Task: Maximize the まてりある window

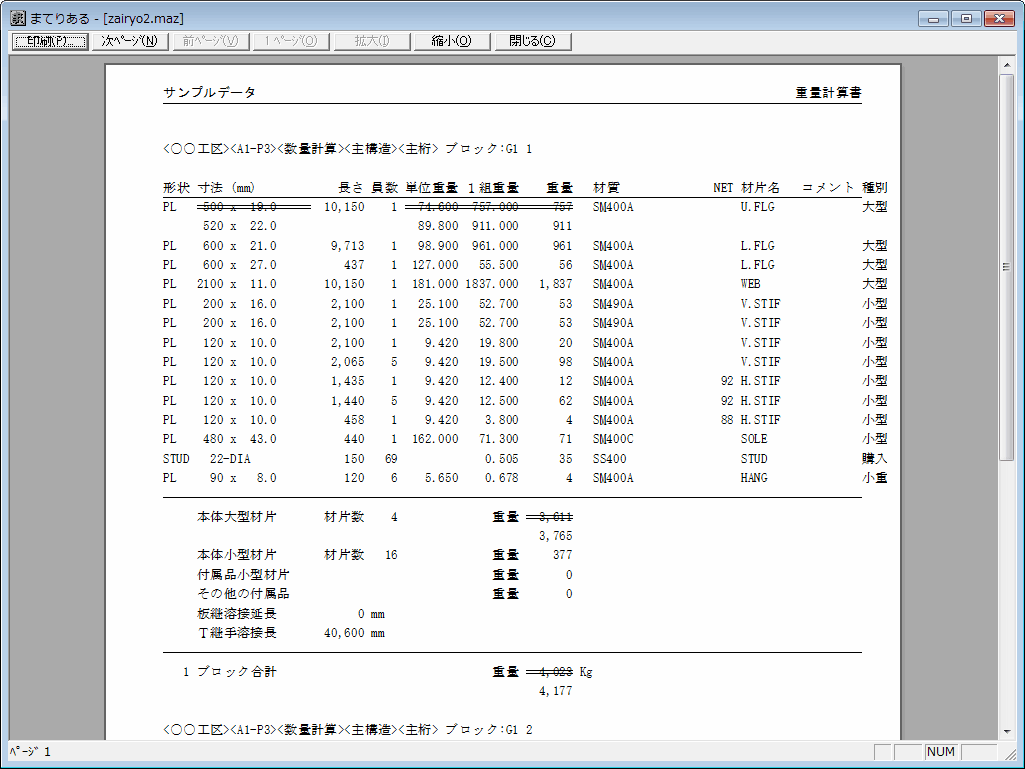Action: [966, 18]
